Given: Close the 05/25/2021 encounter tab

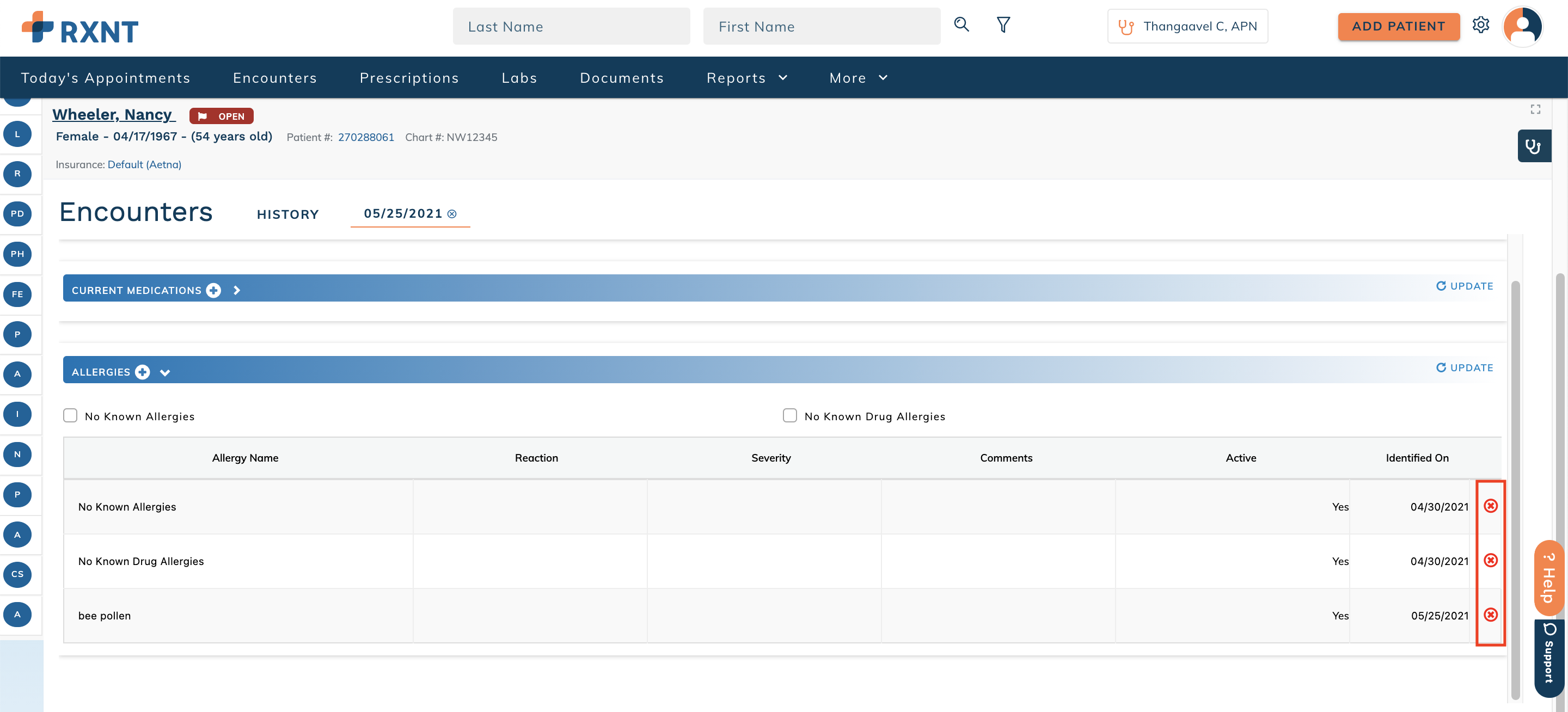Looking at the screenshot, I should (x=452, y=214).
